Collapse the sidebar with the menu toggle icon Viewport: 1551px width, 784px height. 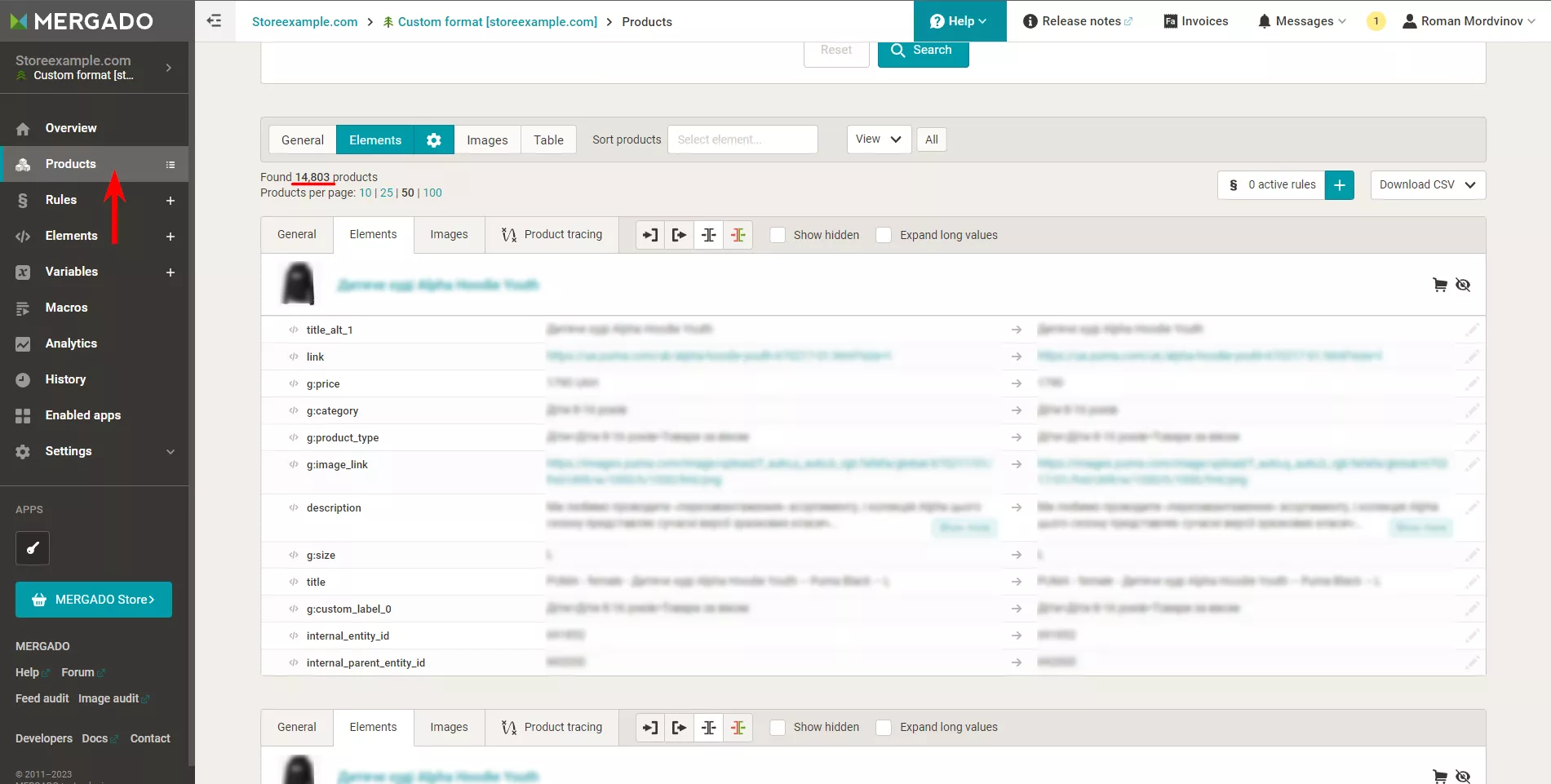(215, 21)
